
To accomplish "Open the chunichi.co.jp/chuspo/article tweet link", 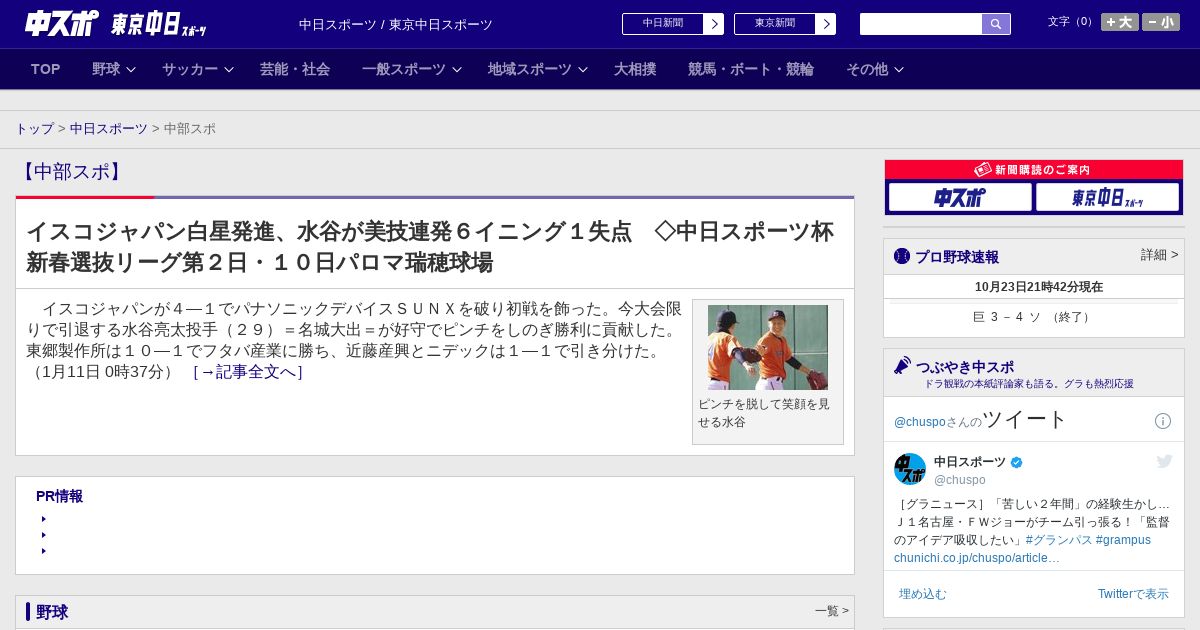I will (977, 558).
